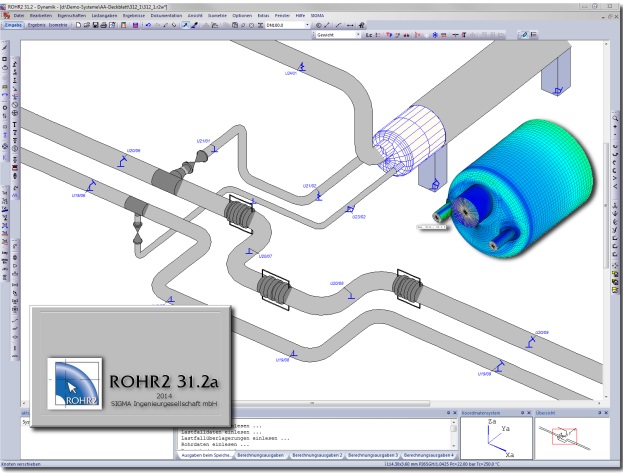Click the support label U20/08
This screenshot has width=623, height=473.
337,283
